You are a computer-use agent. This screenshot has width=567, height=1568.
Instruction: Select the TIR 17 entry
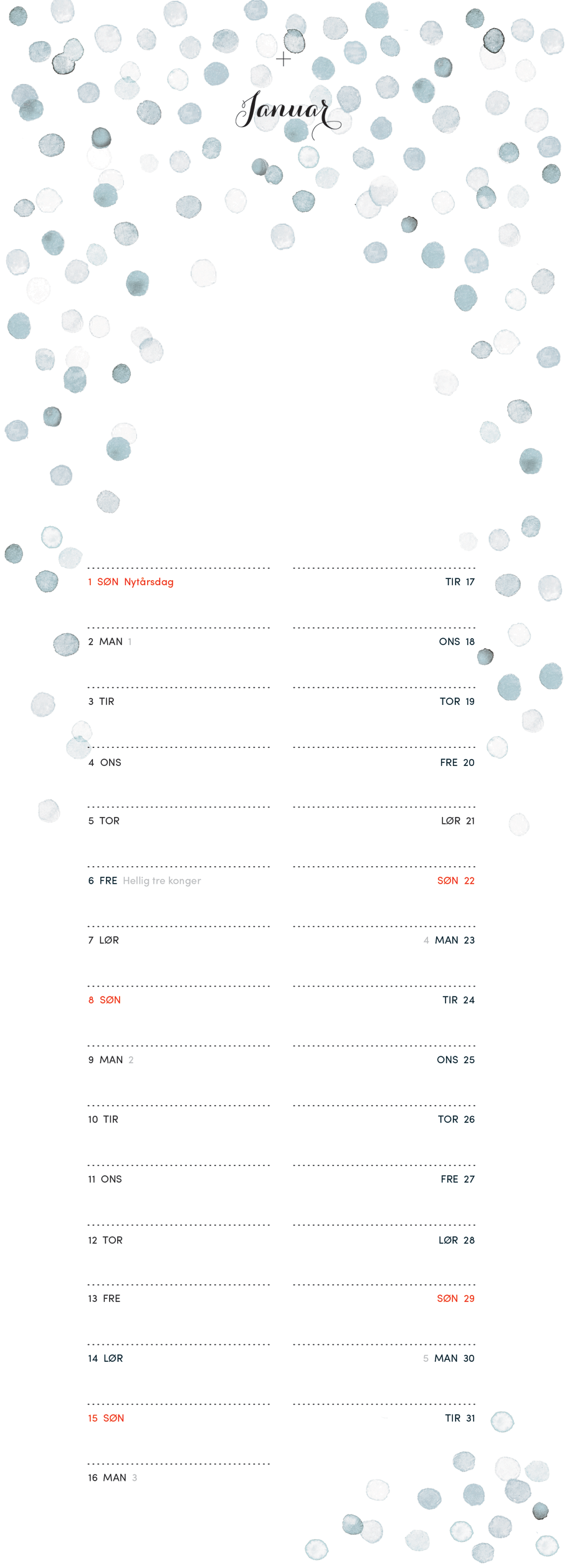[x=460, y=582]
